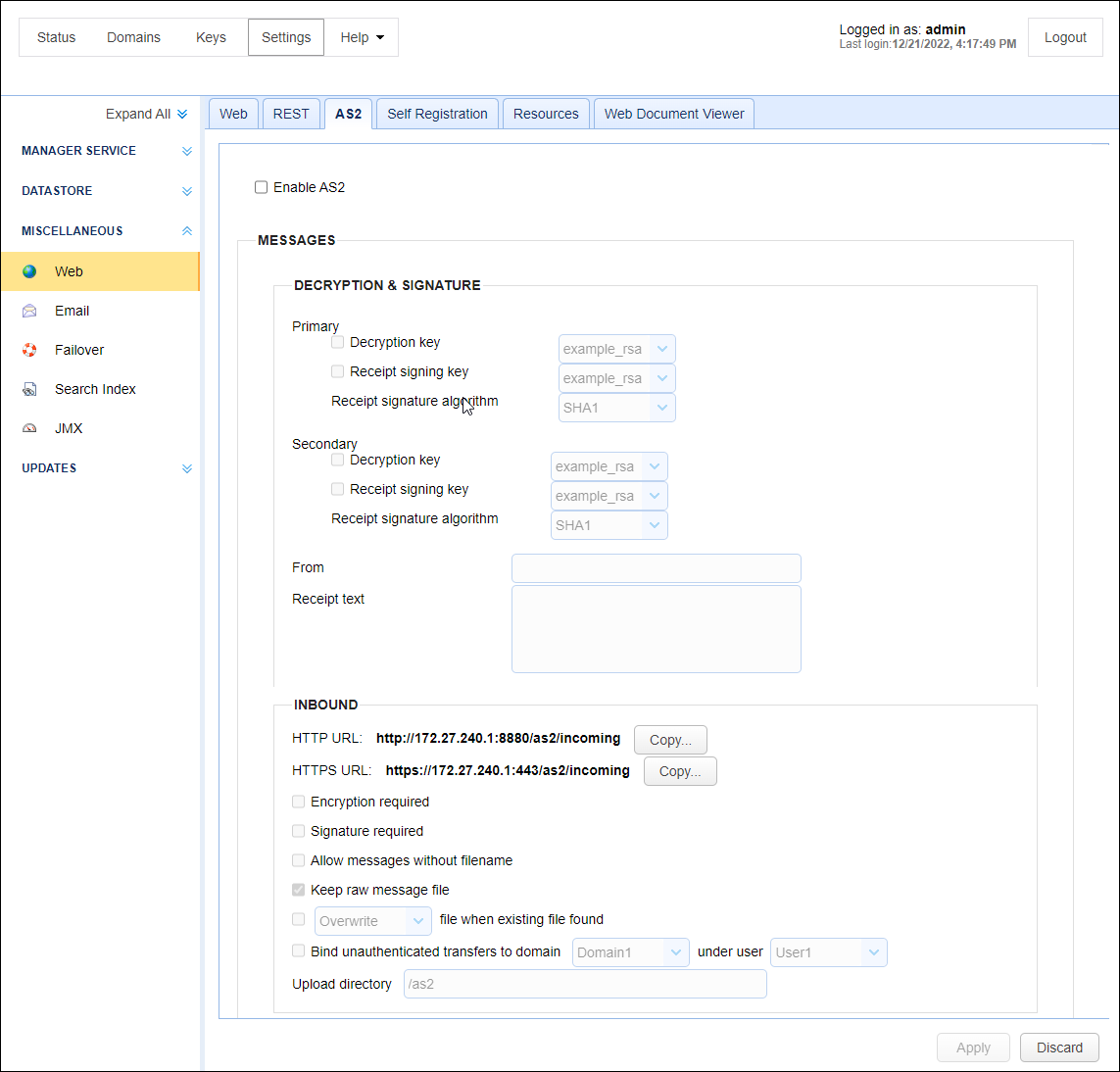The height and width of the screenshot is (1072, 1120).
Task: Click the Discard button
Action: tap(1059, 1048)
